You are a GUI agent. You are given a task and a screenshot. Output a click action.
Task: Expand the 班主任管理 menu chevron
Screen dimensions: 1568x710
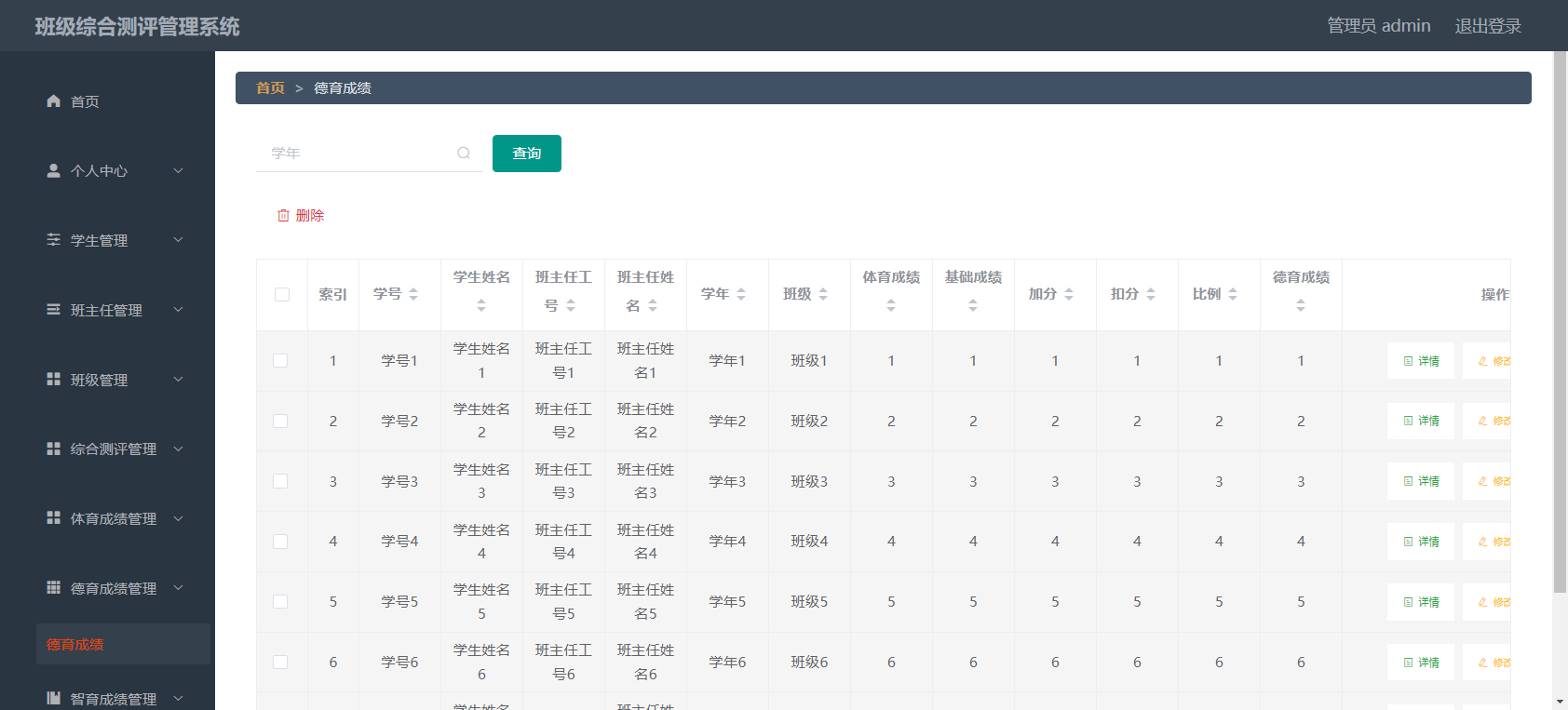[x=178, y=310]
